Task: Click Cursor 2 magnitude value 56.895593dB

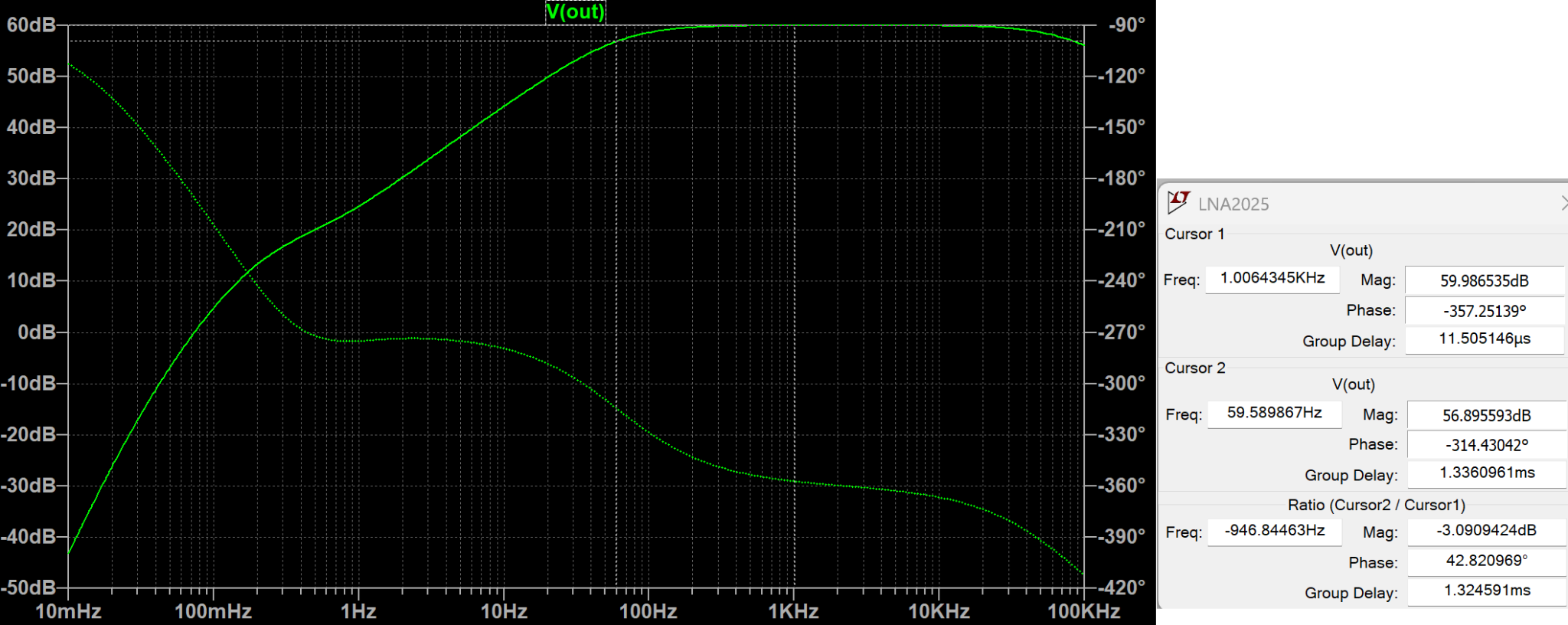Action: [x=1487, y=415]
